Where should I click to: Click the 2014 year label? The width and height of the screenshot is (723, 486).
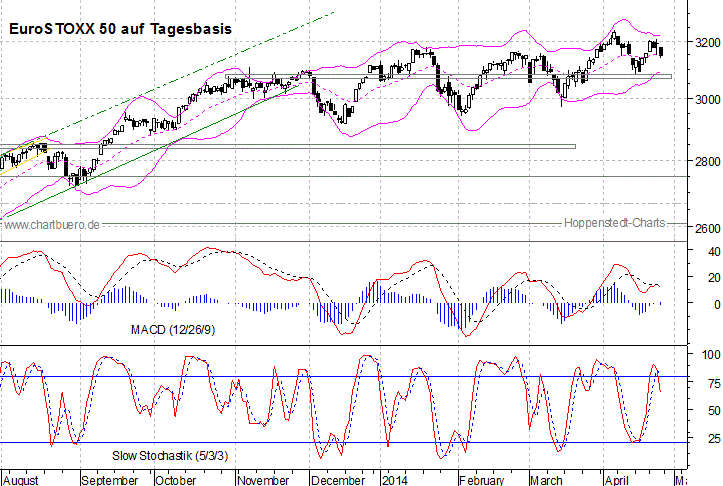click(395, 480)
